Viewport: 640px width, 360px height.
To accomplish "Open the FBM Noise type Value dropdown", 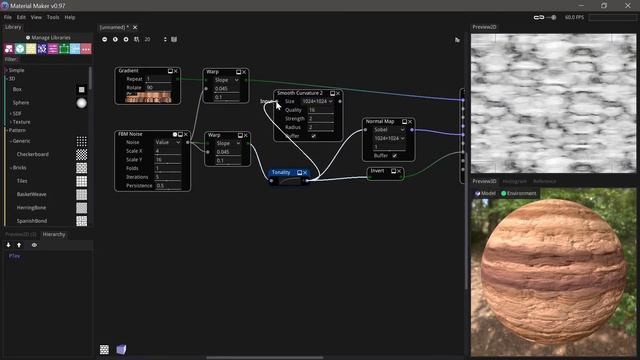I will coord(168,142).
